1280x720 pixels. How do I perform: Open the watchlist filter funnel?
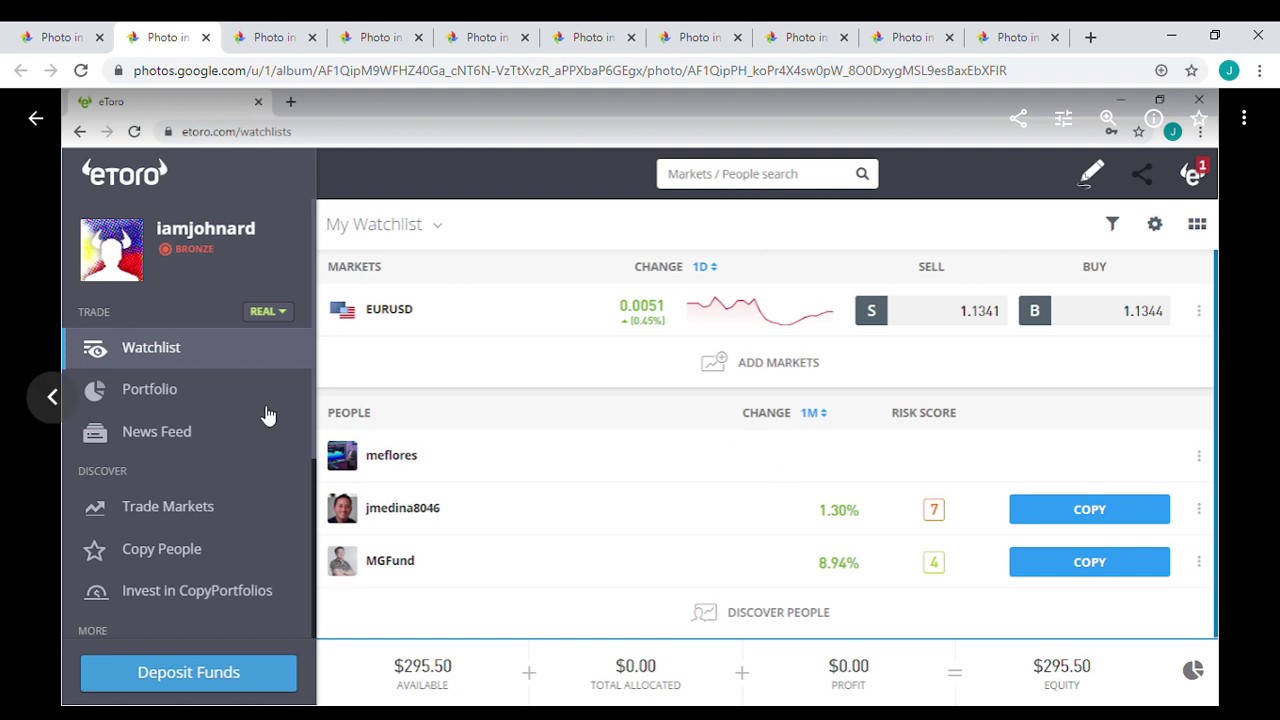[1112, 224]
